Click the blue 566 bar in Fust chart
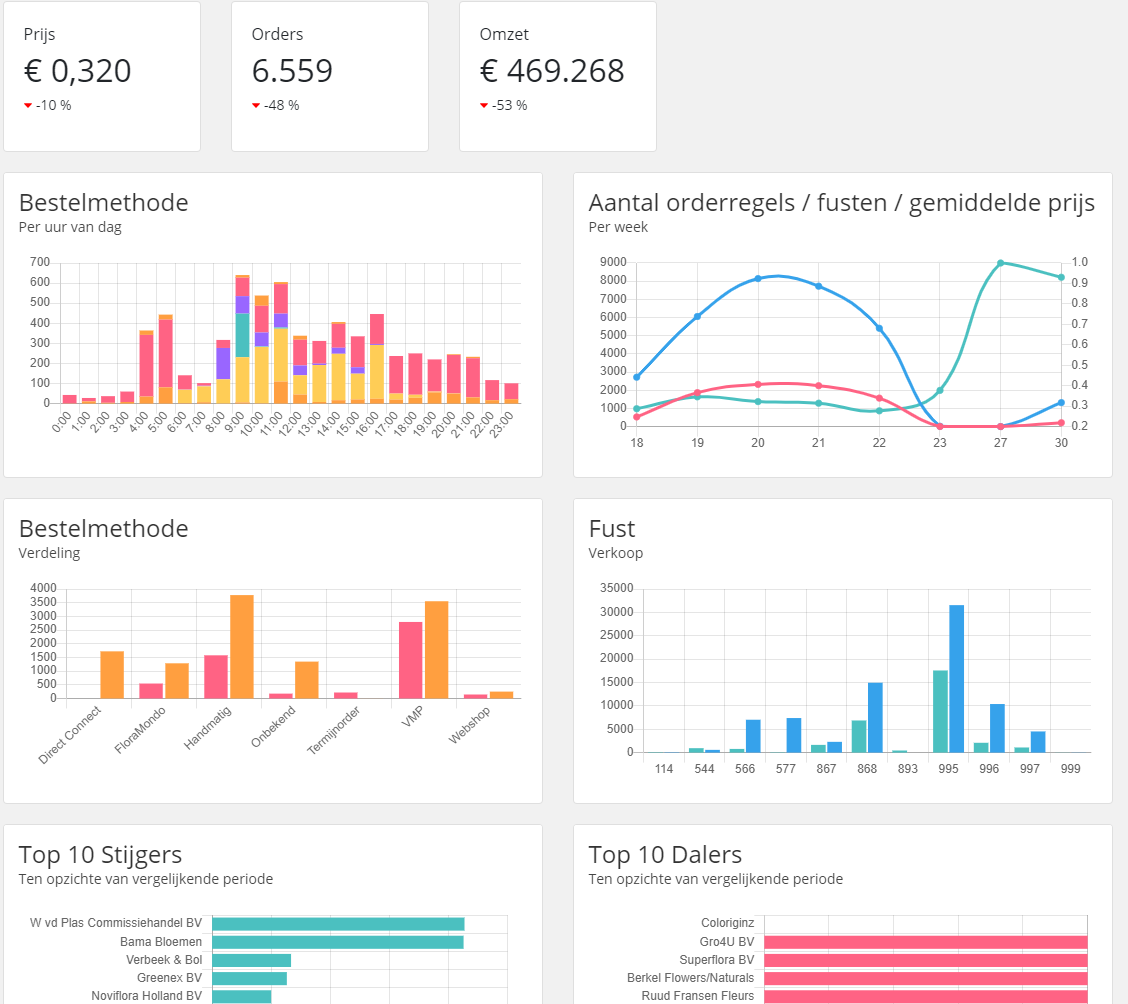The width and height of the screenshot is (1128, 1004). (x=753, y=736)
